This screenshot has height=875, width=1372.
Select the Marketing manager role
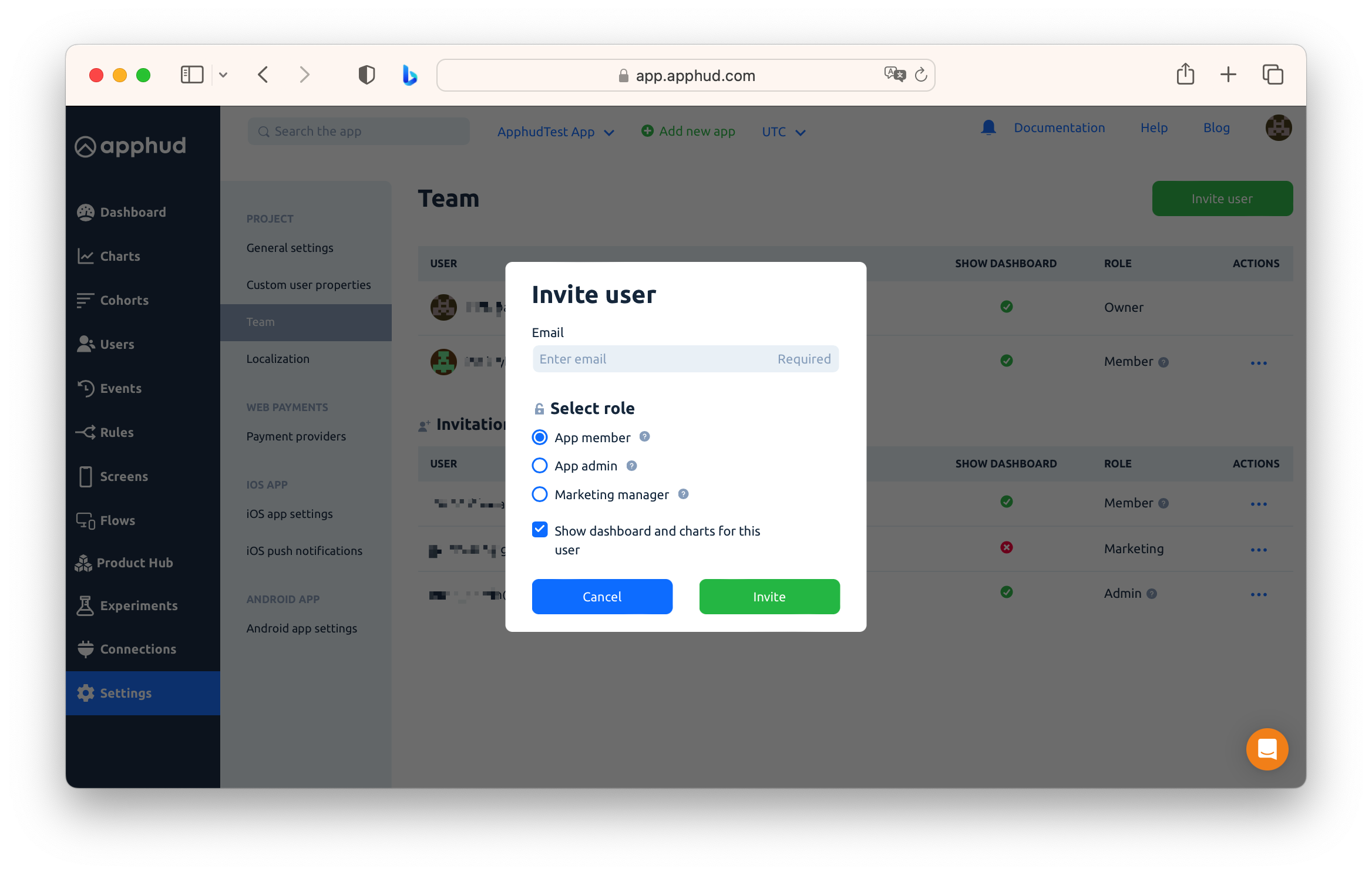pyautogui.click(x=539, y=494)
